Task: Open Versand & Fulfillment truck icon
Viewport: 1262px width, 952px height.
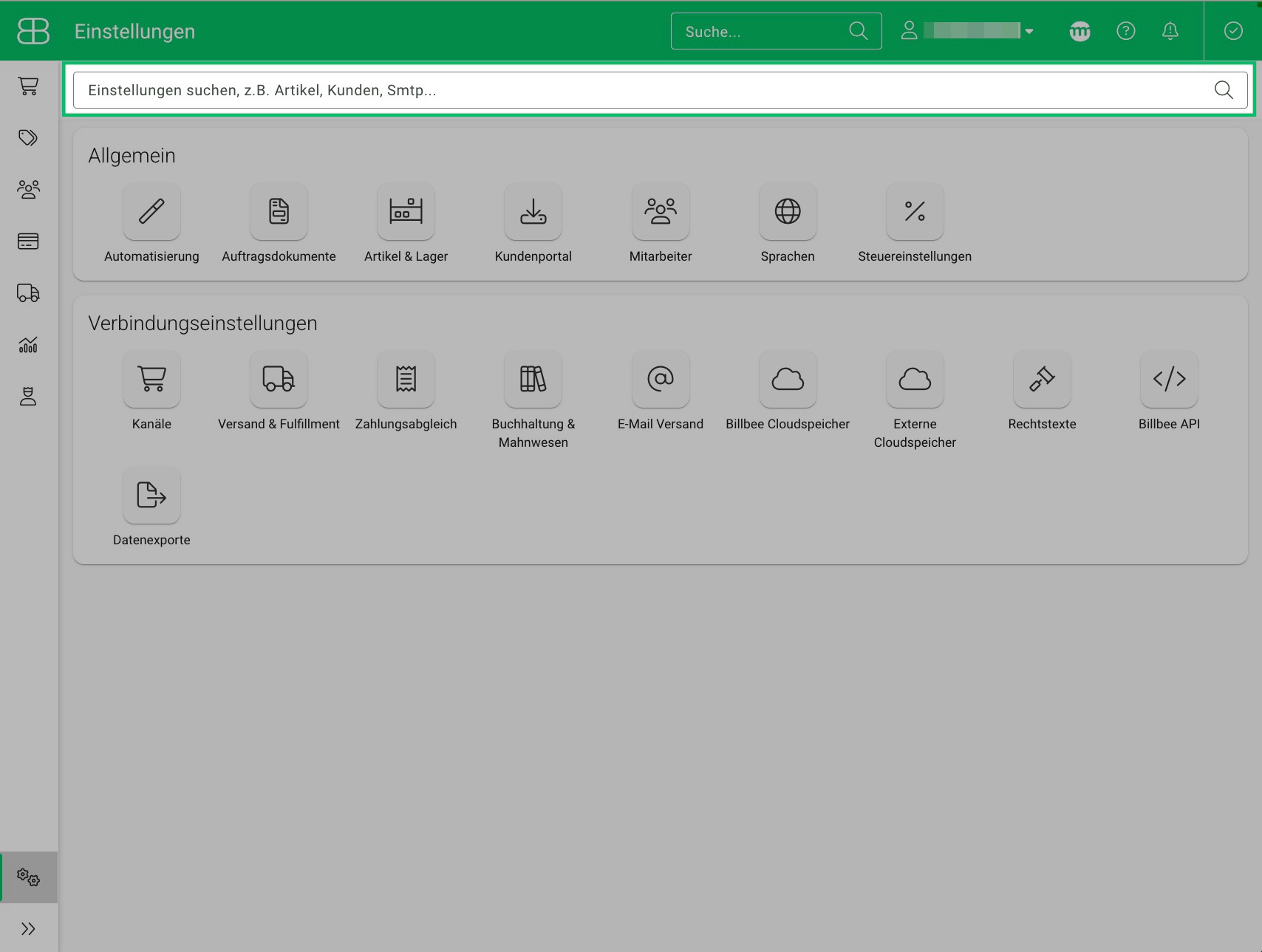Action: tap(279, 379)
